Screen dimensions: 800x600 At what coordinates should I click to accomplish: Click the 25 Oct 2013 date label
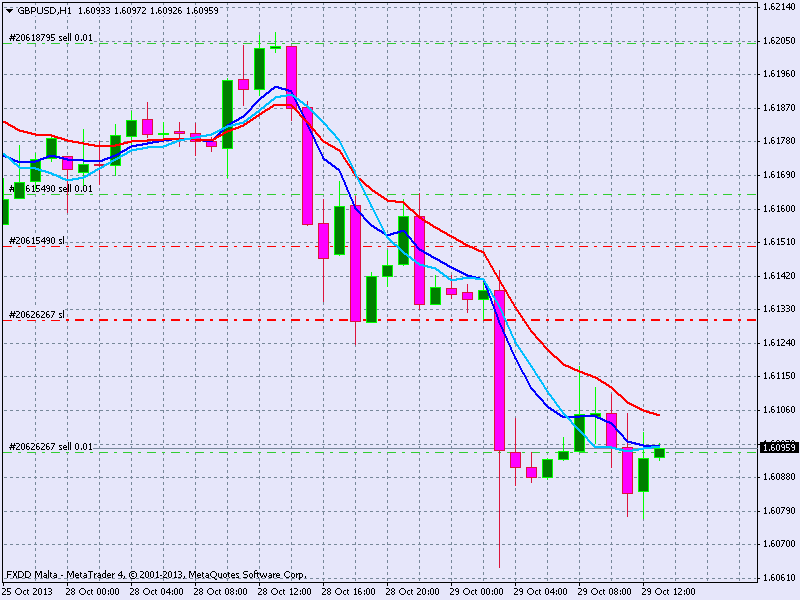(28, 591)
